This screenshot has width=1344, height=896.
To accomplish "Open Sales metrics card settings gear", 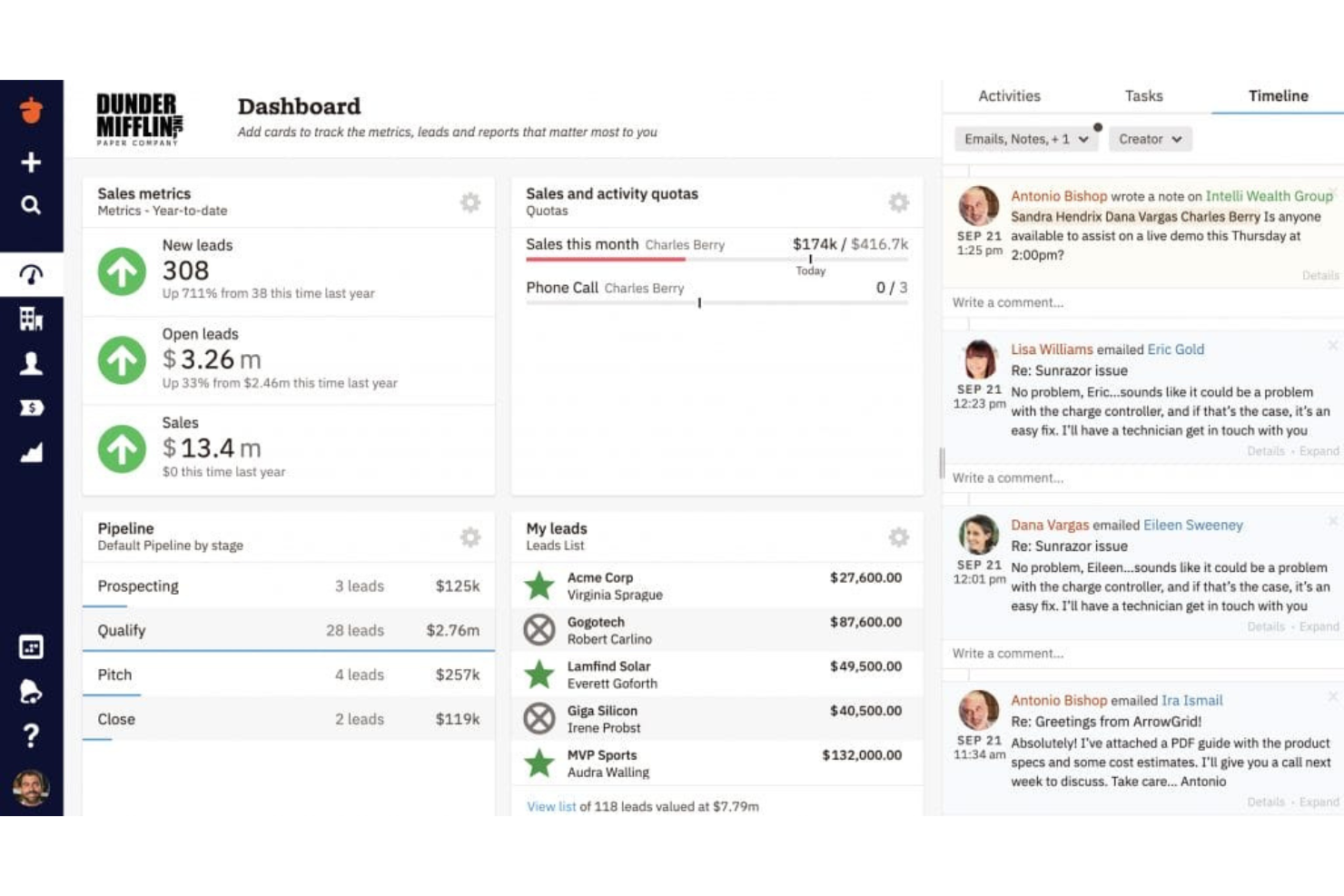I will pos(470,202).
